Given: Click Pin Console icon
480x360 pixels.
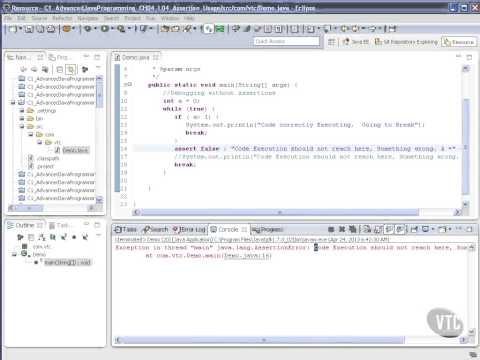Looking at the screenshot, I should point(414,229).
